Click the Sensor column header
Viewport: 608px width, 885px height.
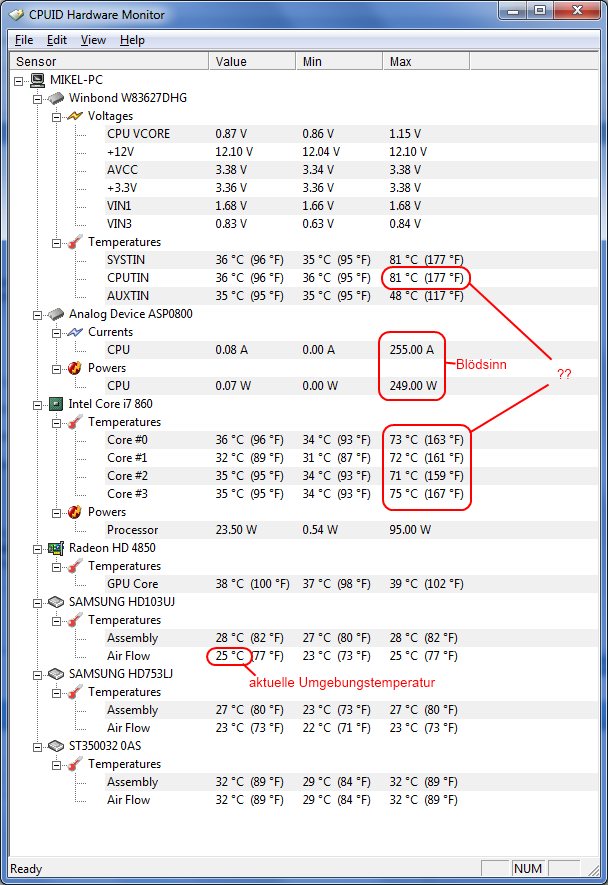click(x=110, y=62)
